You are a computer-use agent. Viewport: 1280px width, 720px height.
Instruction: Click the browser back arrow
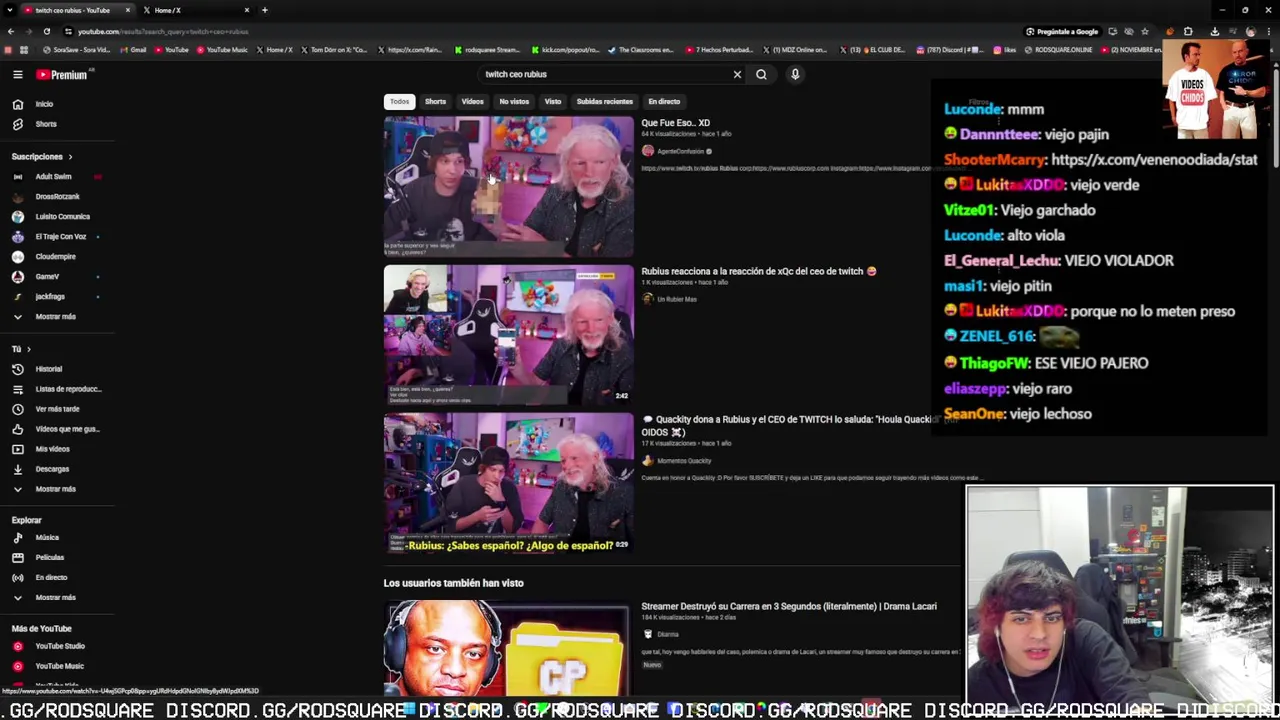(10, 32)
